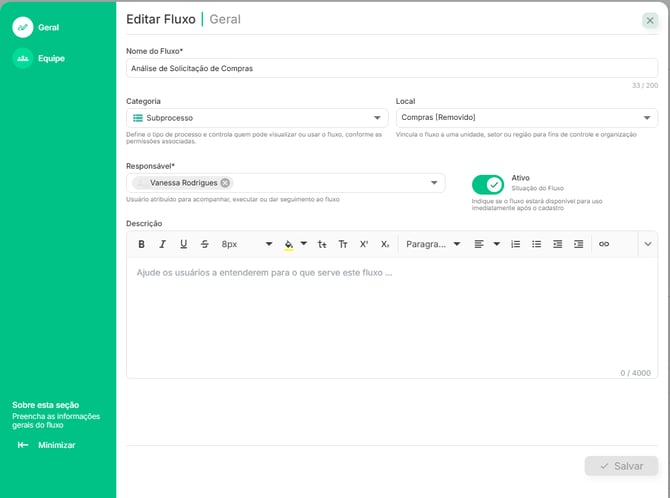Insert a hyperlink in description
670x498 pixels.
(604, 244)
